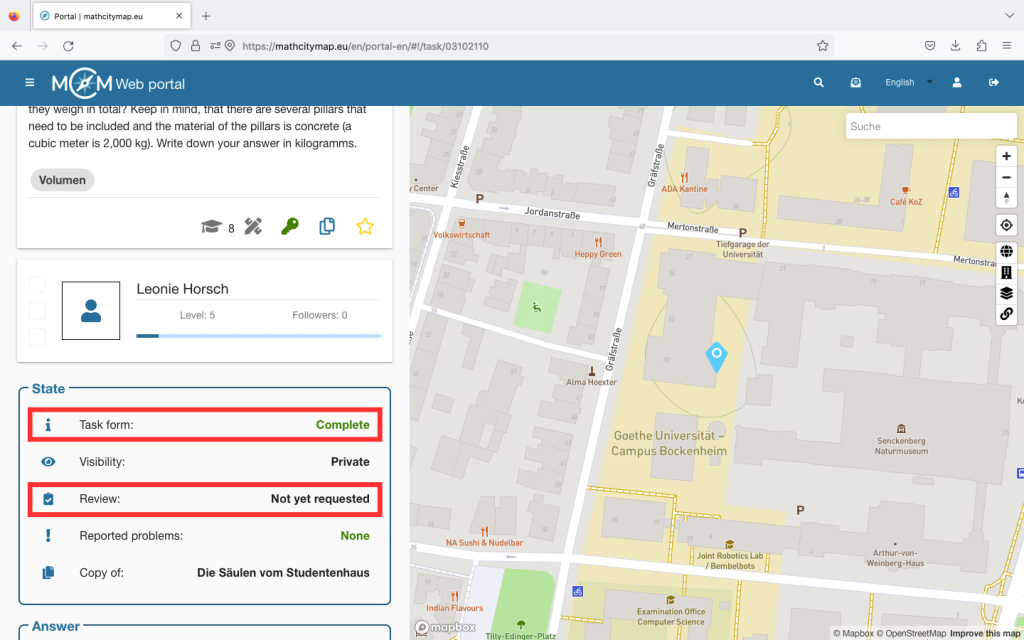Toggle the 3D buildings map button
1024x640 pixels.
pyautogui.click(x=1006, y=272)
